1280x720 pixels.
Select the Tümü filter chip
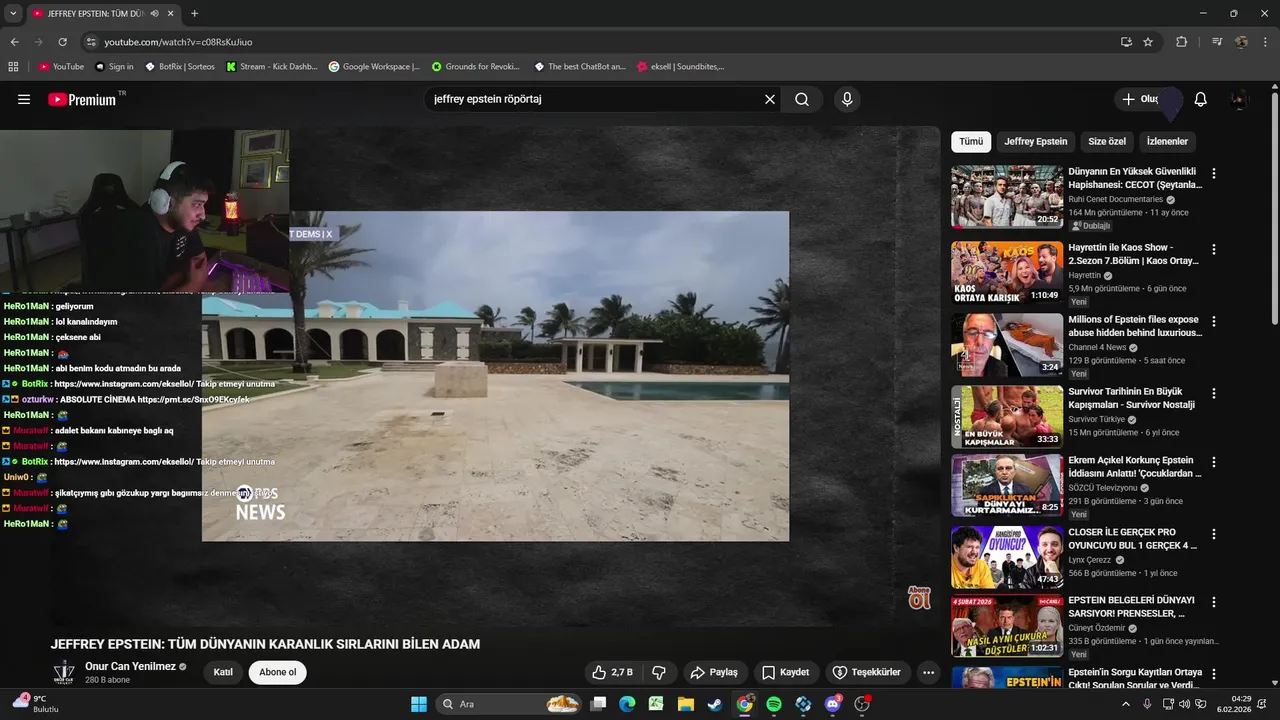click(x=971, y=141)
